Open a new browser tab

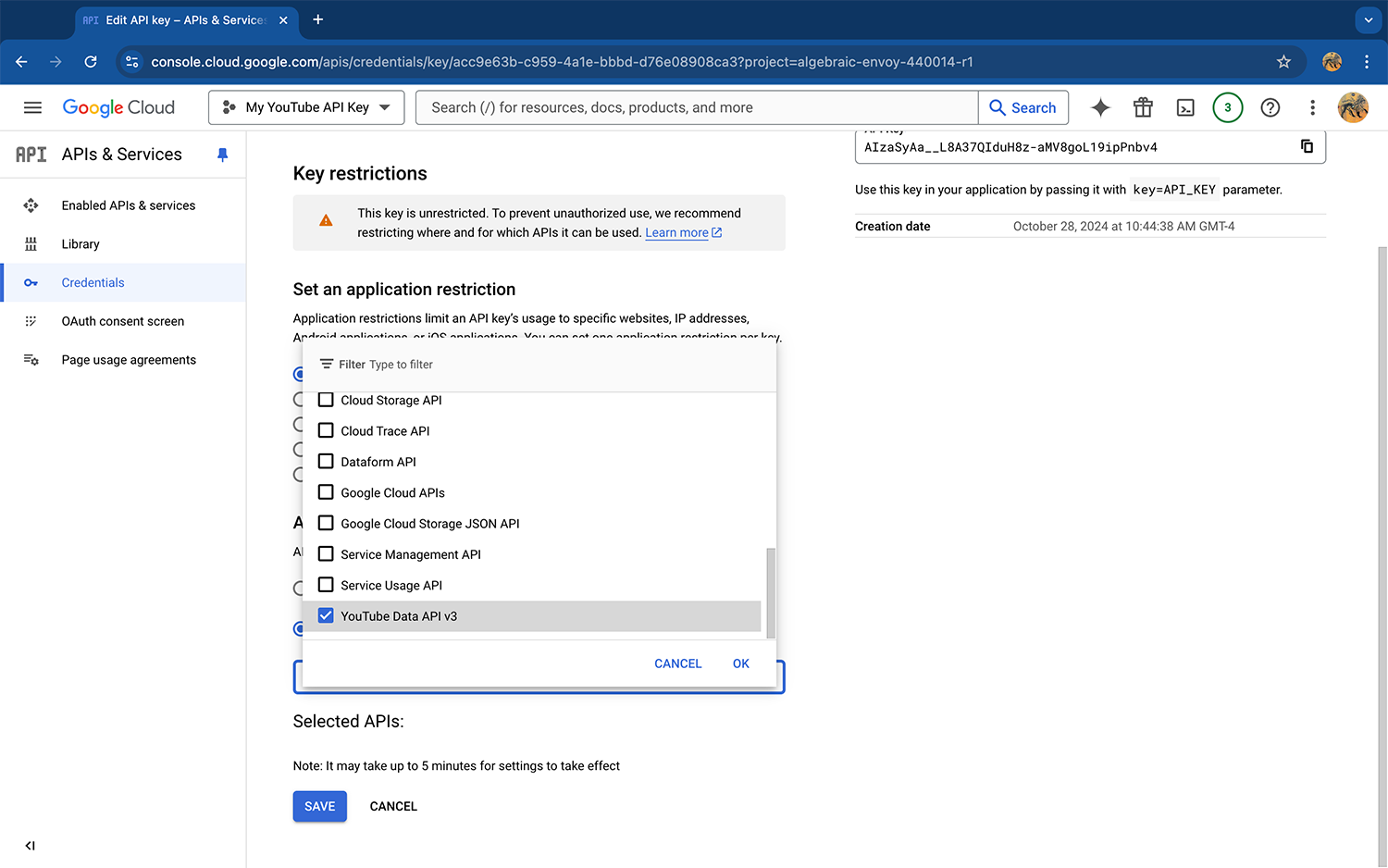[317, 19]
